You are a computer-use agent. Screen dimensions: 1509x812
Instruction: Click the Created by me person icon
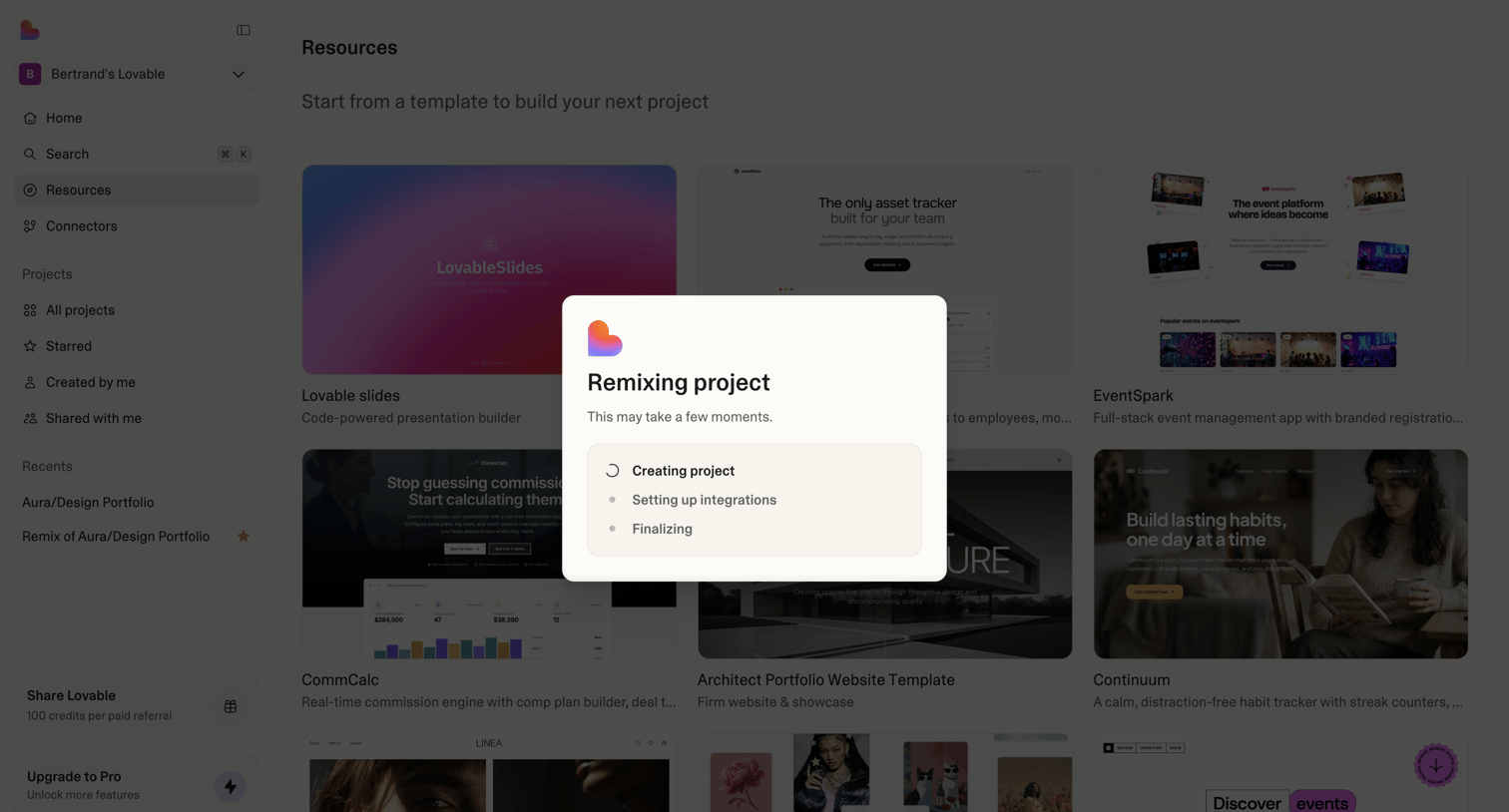click(x=30, y=382)
